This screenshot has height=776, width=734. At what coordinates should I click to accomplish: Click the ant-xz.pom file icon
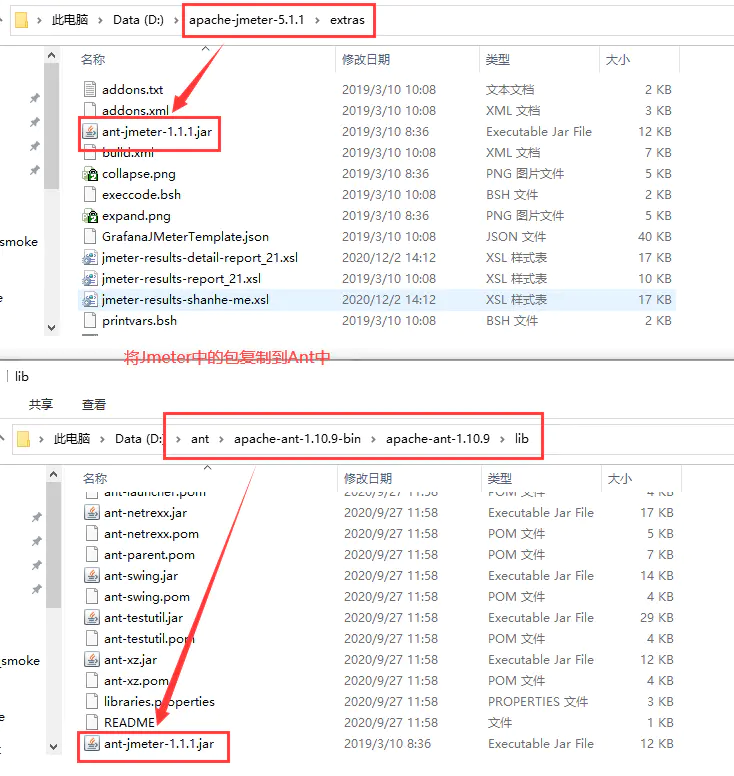tap(92, 680)
